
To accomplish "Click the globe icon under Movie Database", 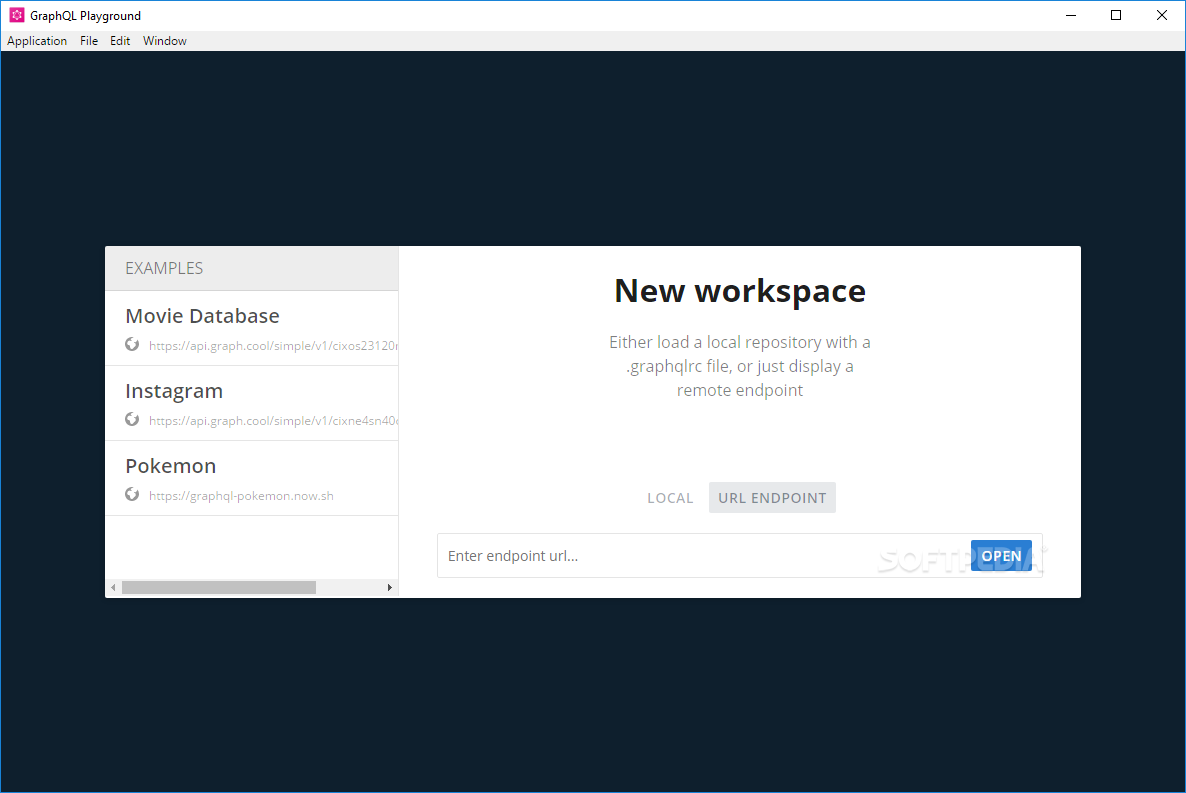I will 132,344.
